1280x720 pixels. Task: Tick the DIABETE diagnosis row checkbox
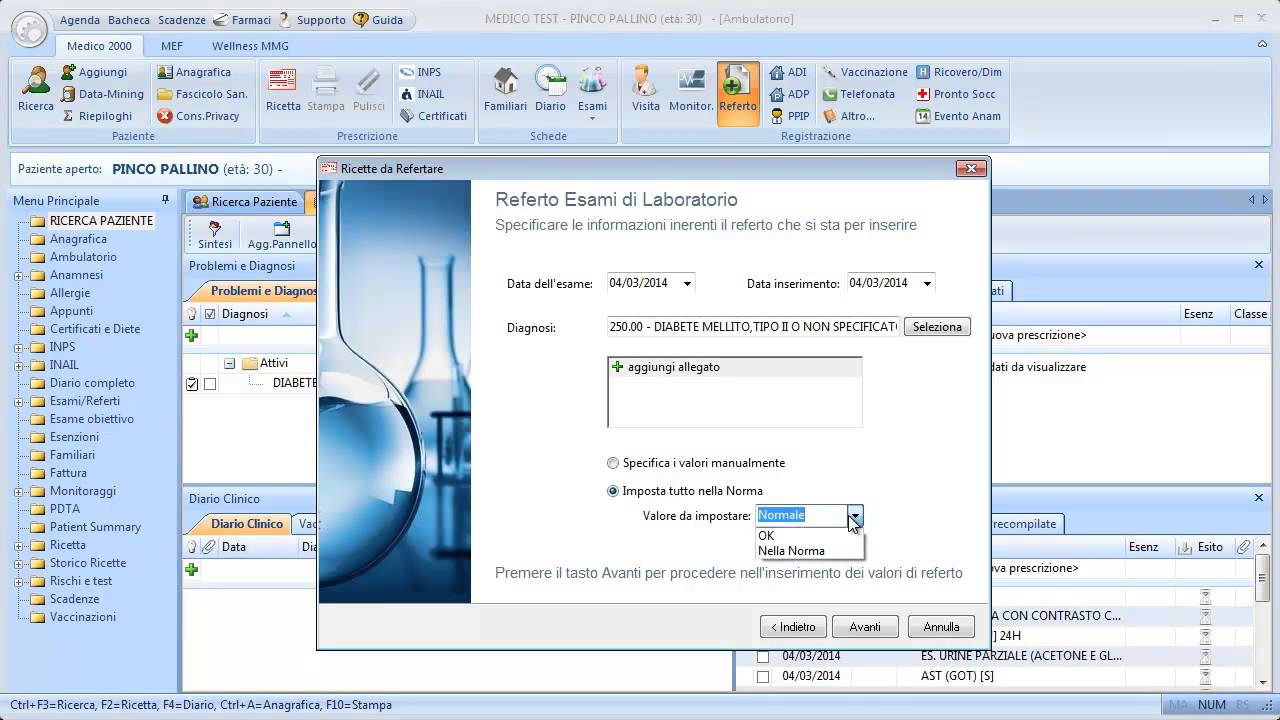point(210,383)
